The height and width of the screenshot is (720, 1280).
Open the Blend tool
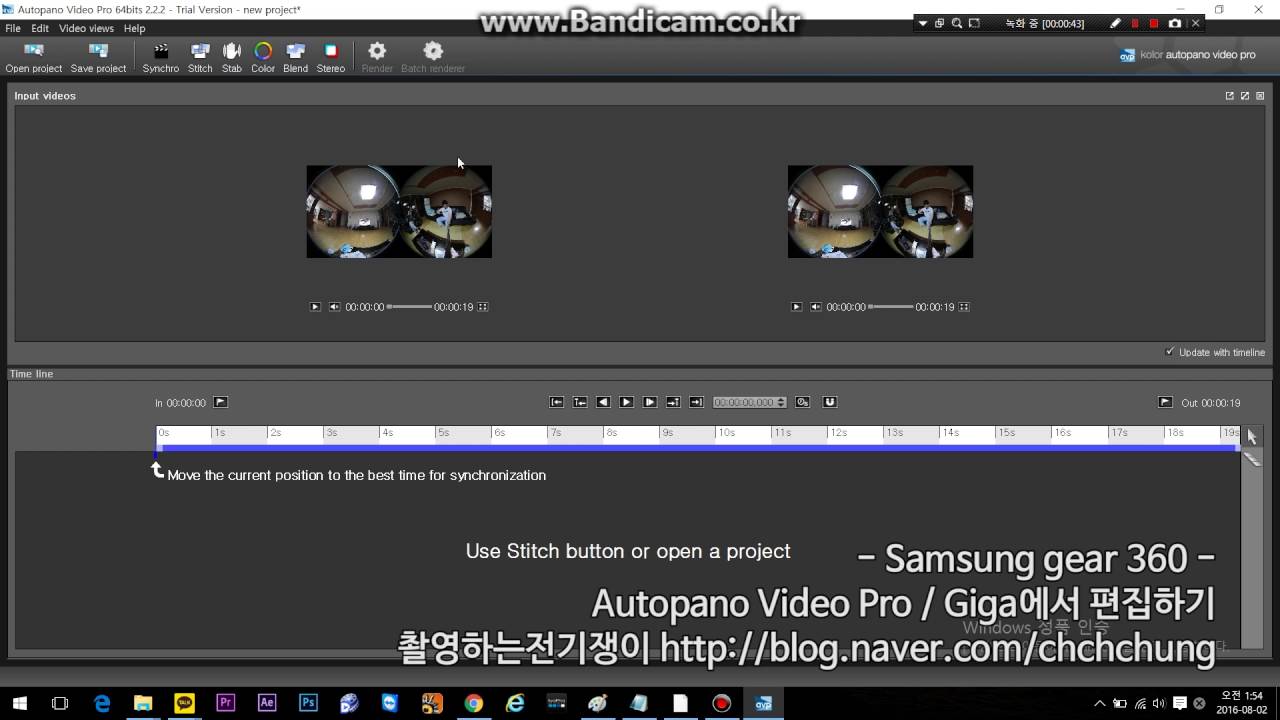295,57
